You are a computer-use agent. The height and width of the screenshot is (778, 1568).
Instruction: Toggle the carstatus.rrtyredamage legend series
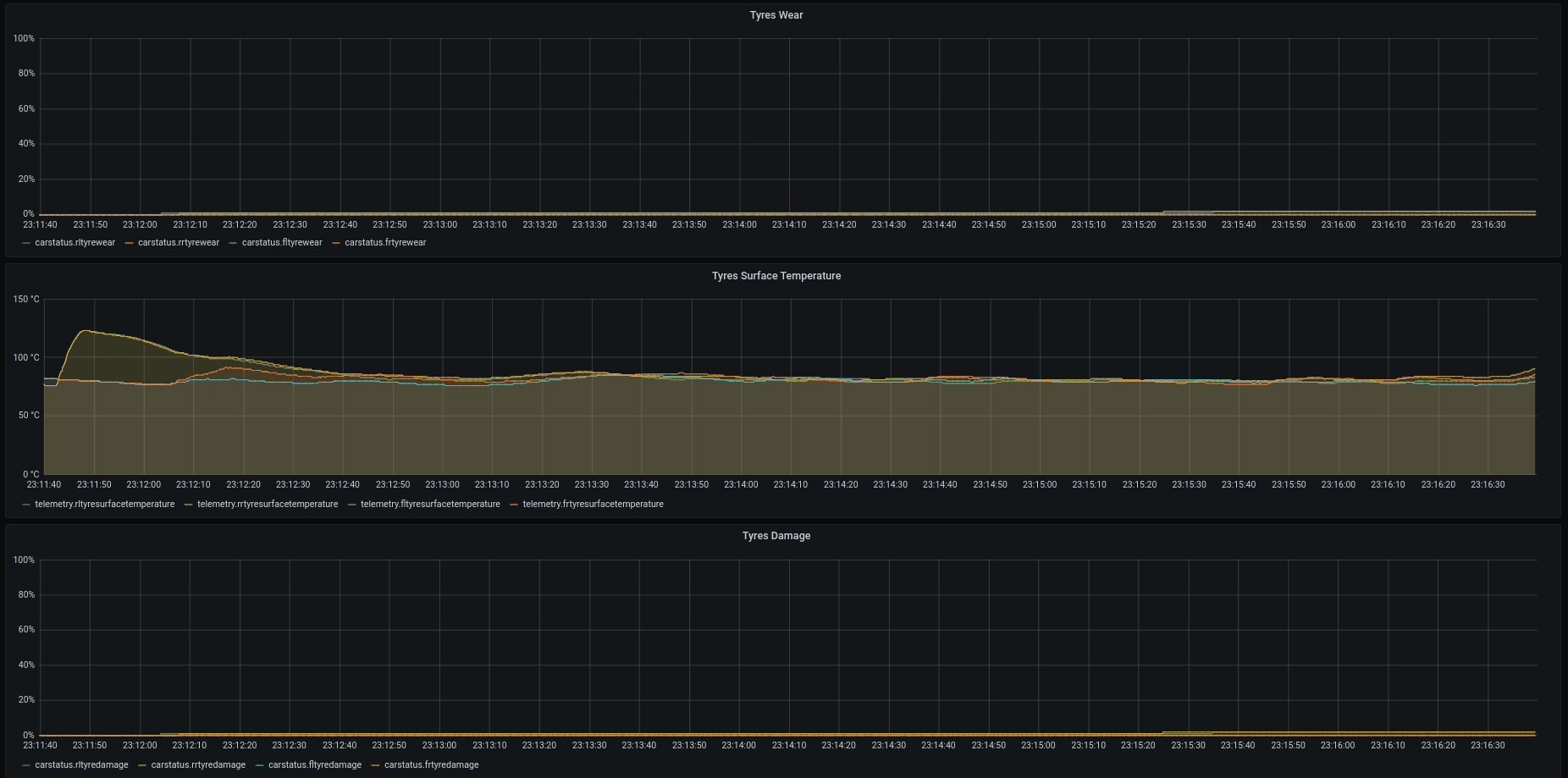198,765
